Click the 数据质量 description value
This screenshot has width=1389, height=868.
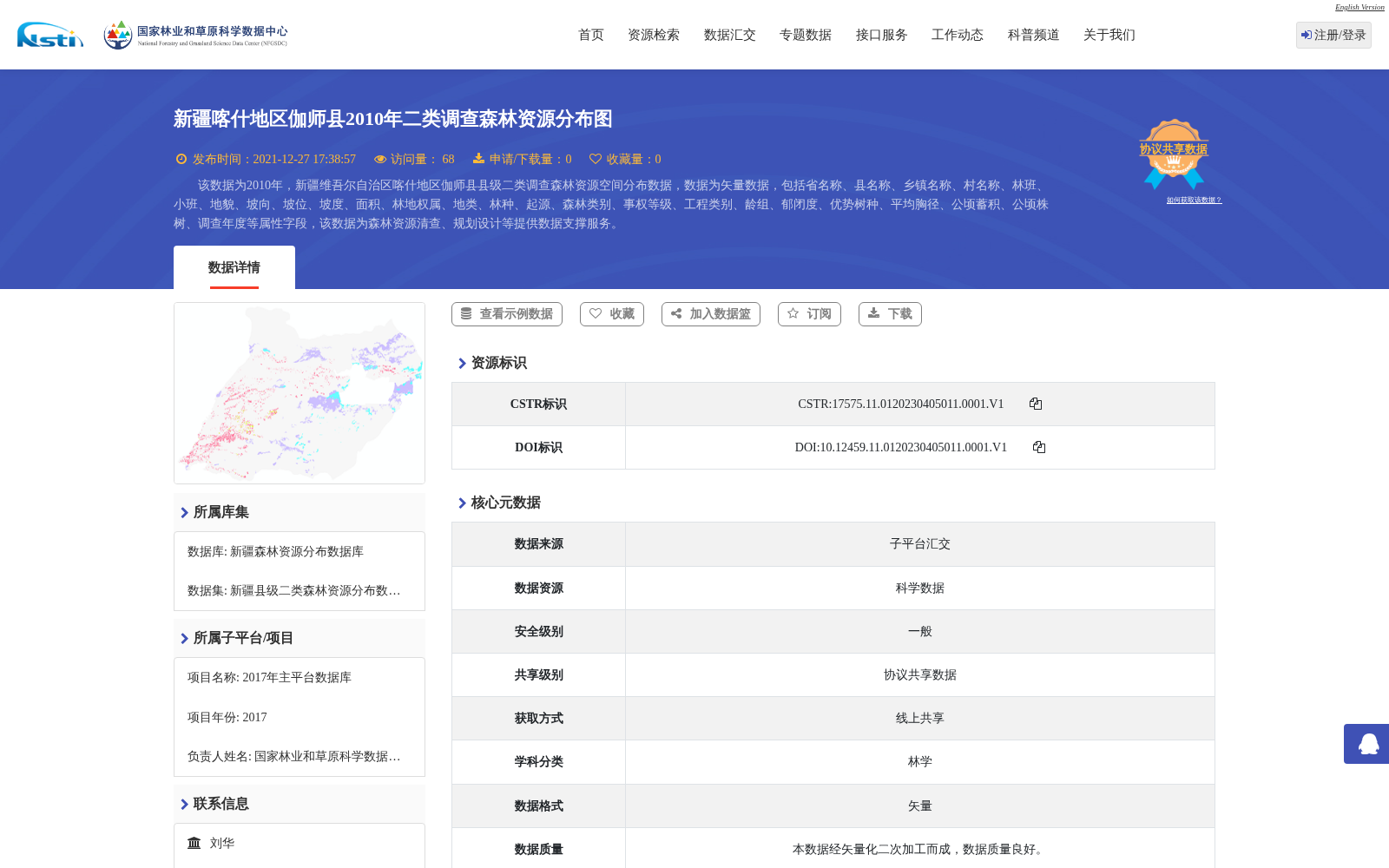pyautogui.click(x=920, y=850)
